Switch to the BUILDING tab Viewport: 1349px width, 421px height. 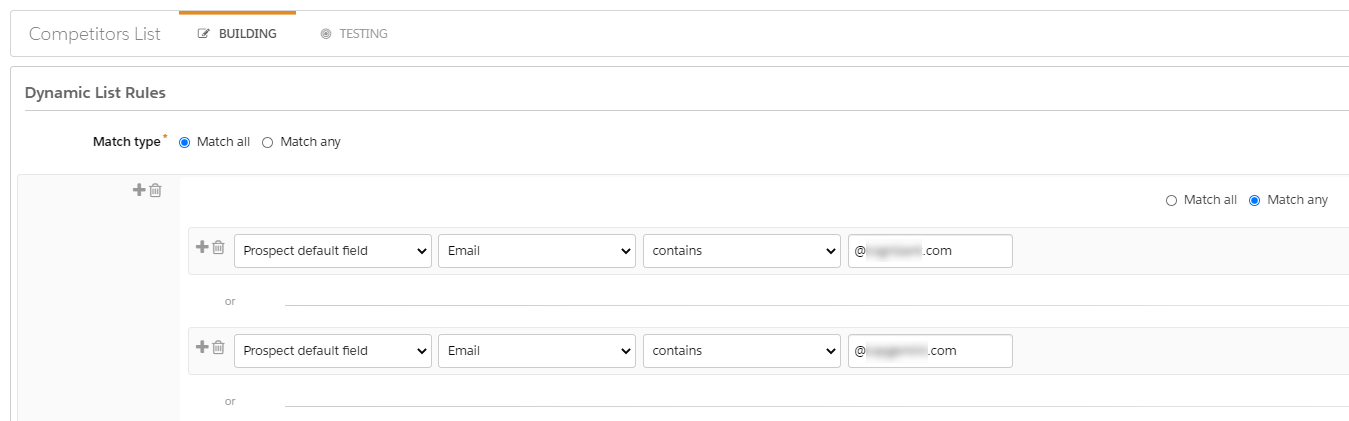click(237, 34)
